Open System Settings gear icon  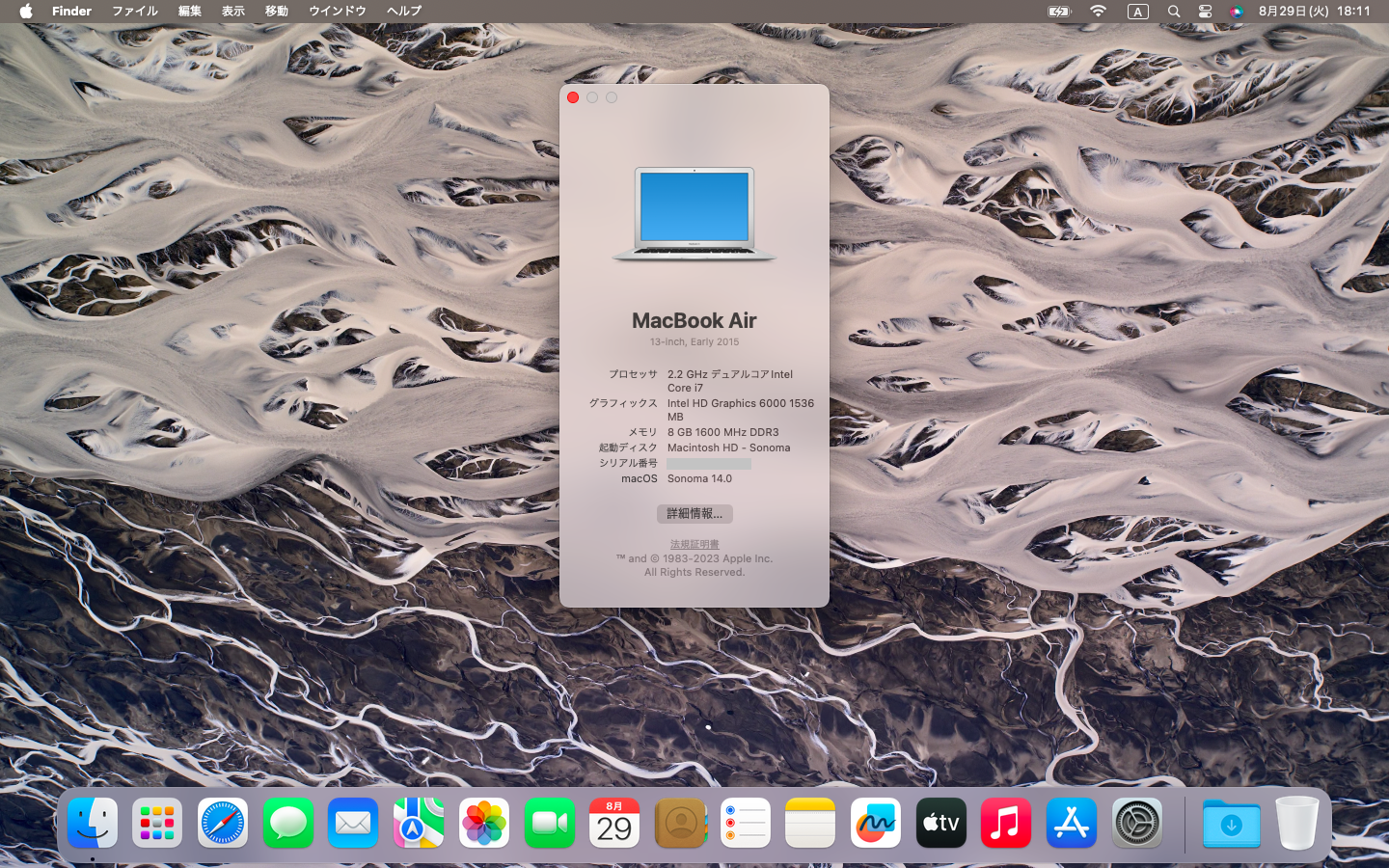[1137, 823]
